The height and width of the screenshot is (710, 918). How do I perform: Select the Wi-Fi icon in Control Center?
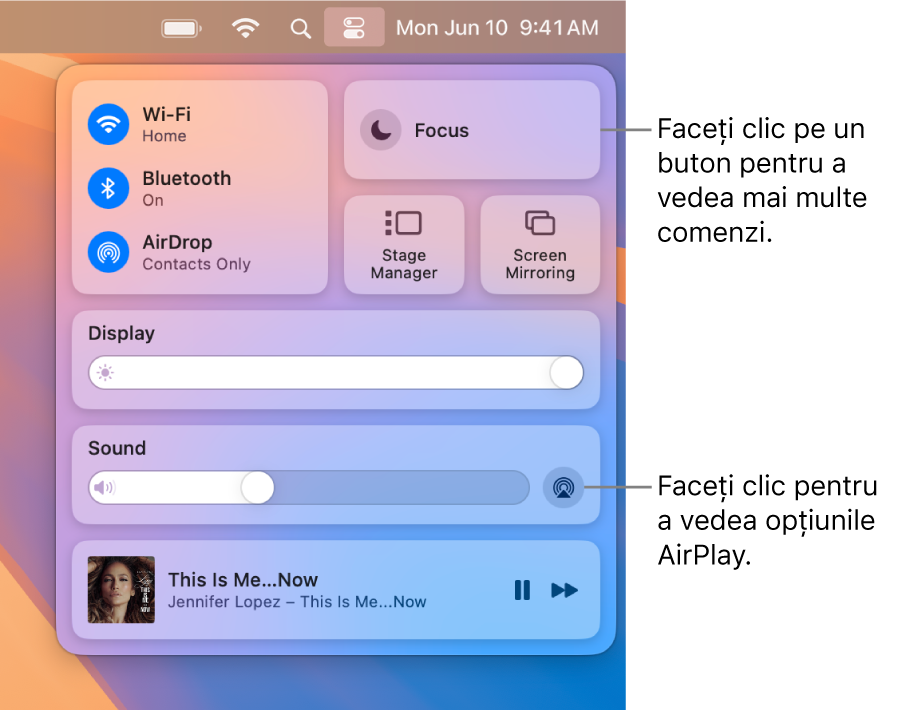coord(107,124)
